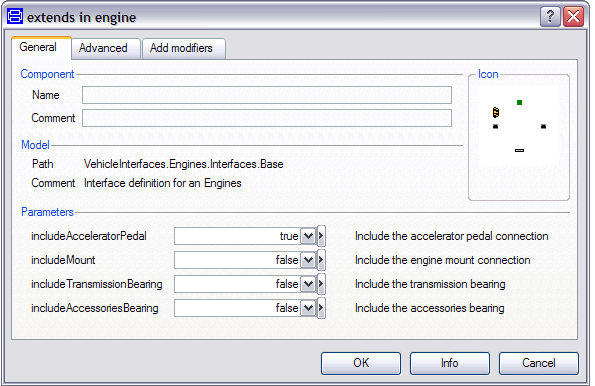Open arrow menu beside includeAcceleratorPedal

click(x=321, y=236)
